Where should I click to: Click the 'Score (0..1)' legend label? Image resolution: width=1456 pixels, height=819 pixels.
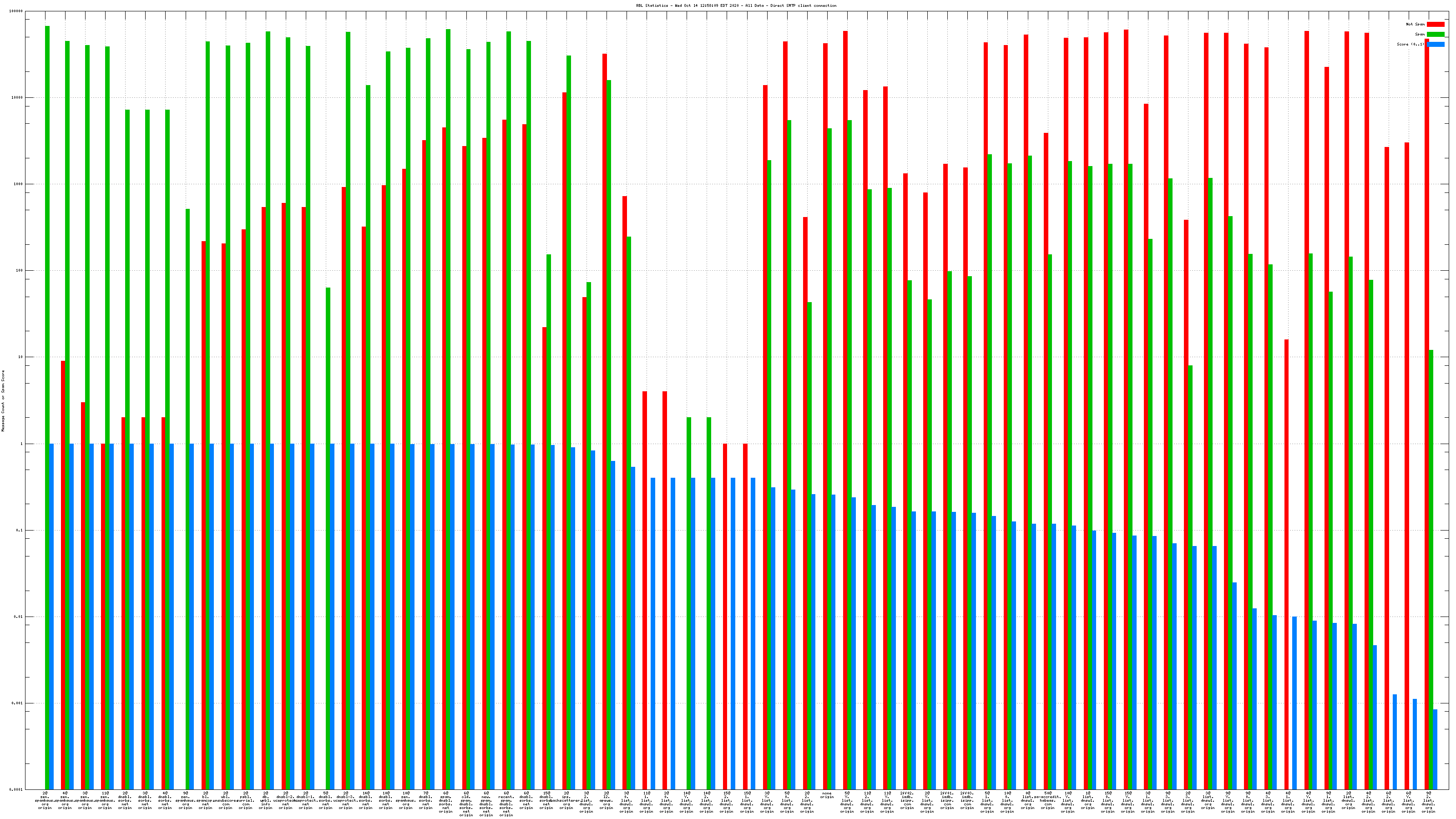pos(1411,44)
